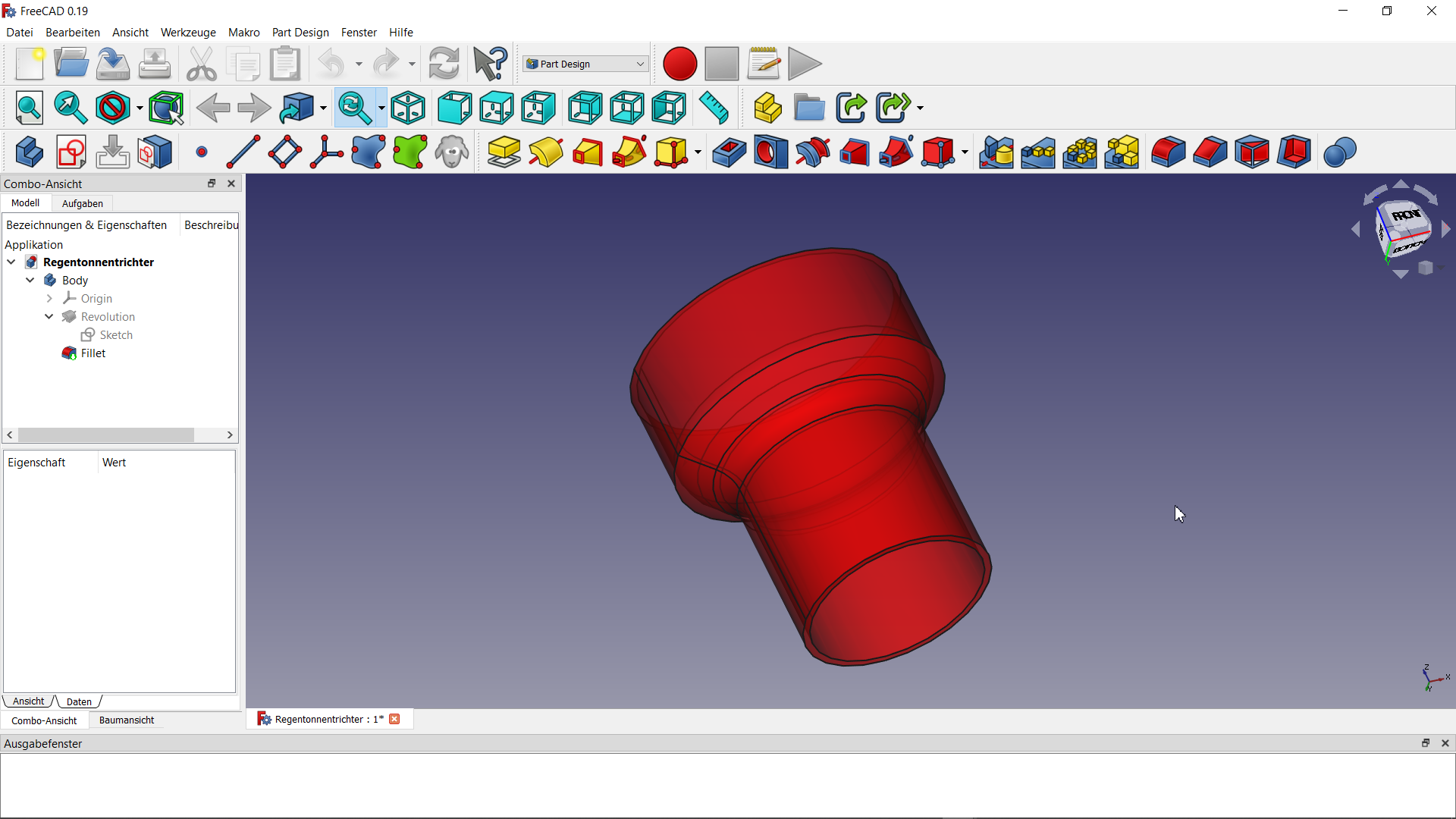Select the Isometric view icon
Screen dimensions: 1456x819
pyautogui.click(x=408, y=108)
